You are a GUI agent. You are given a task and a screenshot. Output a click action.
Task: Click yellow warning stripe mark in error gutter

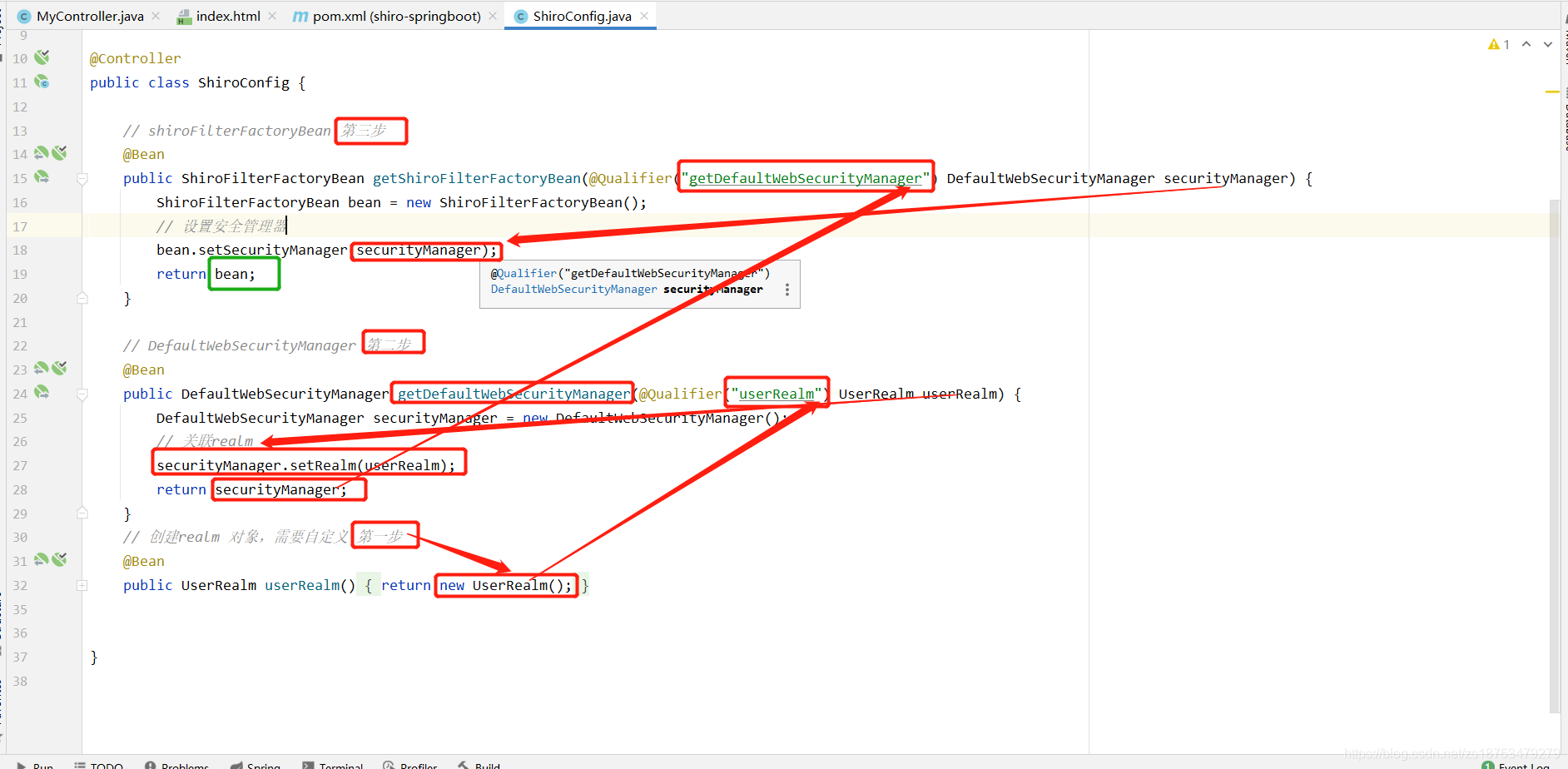click(1552, 92)
